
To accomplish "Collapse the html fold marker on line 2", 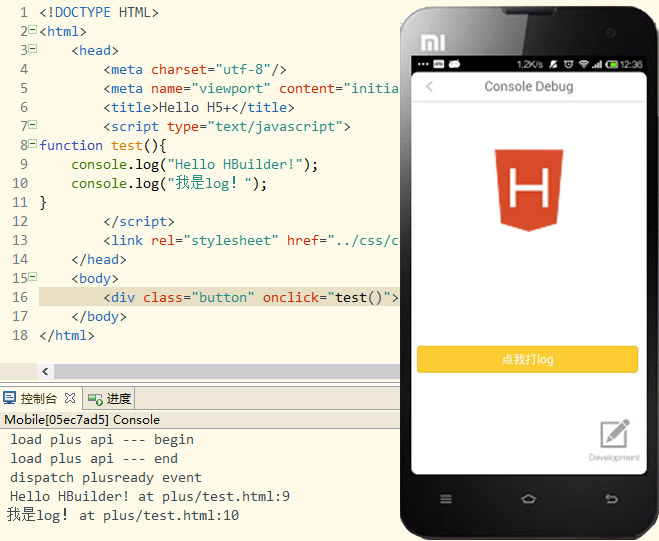I will [x=33, y=30].
